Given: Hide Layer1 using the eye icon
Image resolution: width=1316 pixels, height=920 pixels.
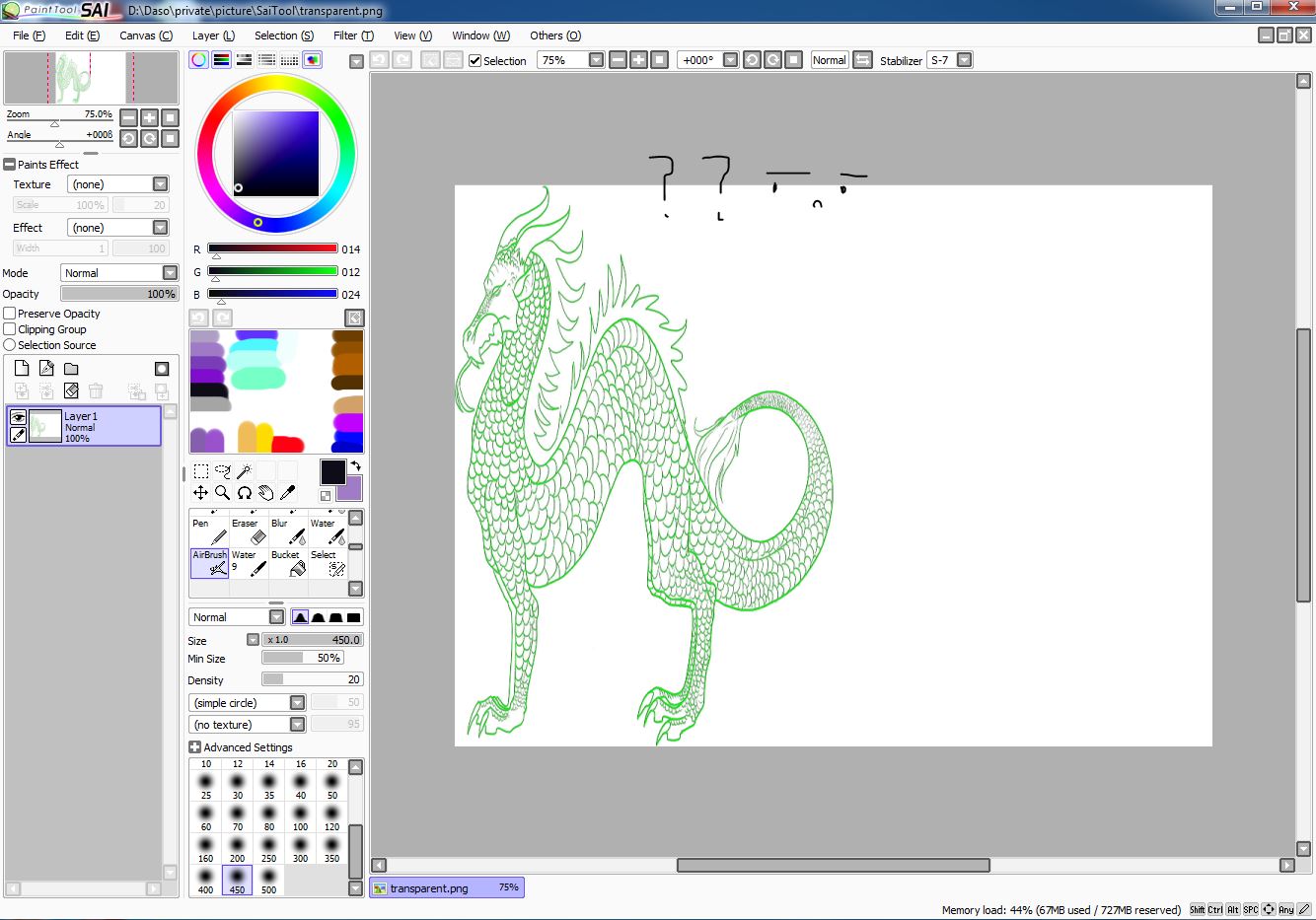Looking at the screenshot, I should point(18,417).
